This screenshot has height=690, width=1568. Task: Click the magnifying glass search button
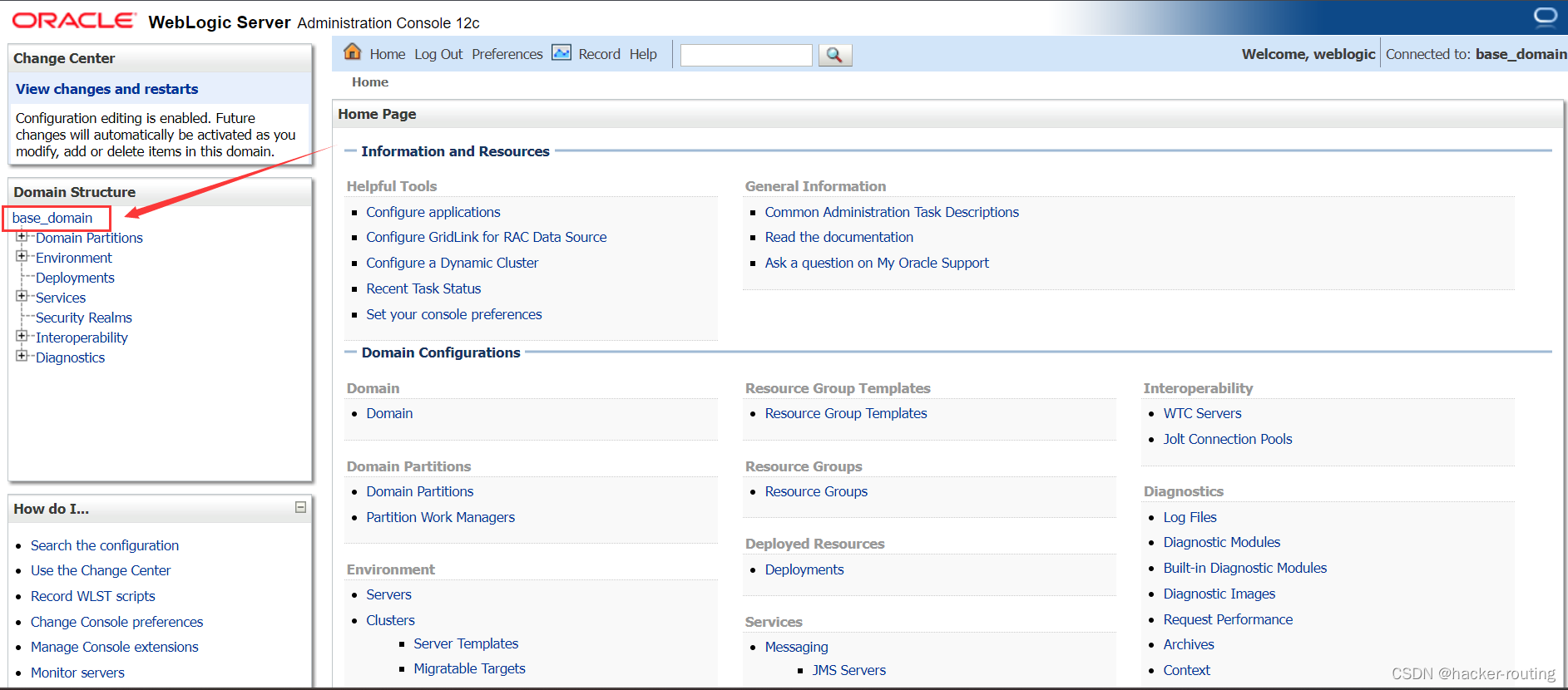[835, 55]
